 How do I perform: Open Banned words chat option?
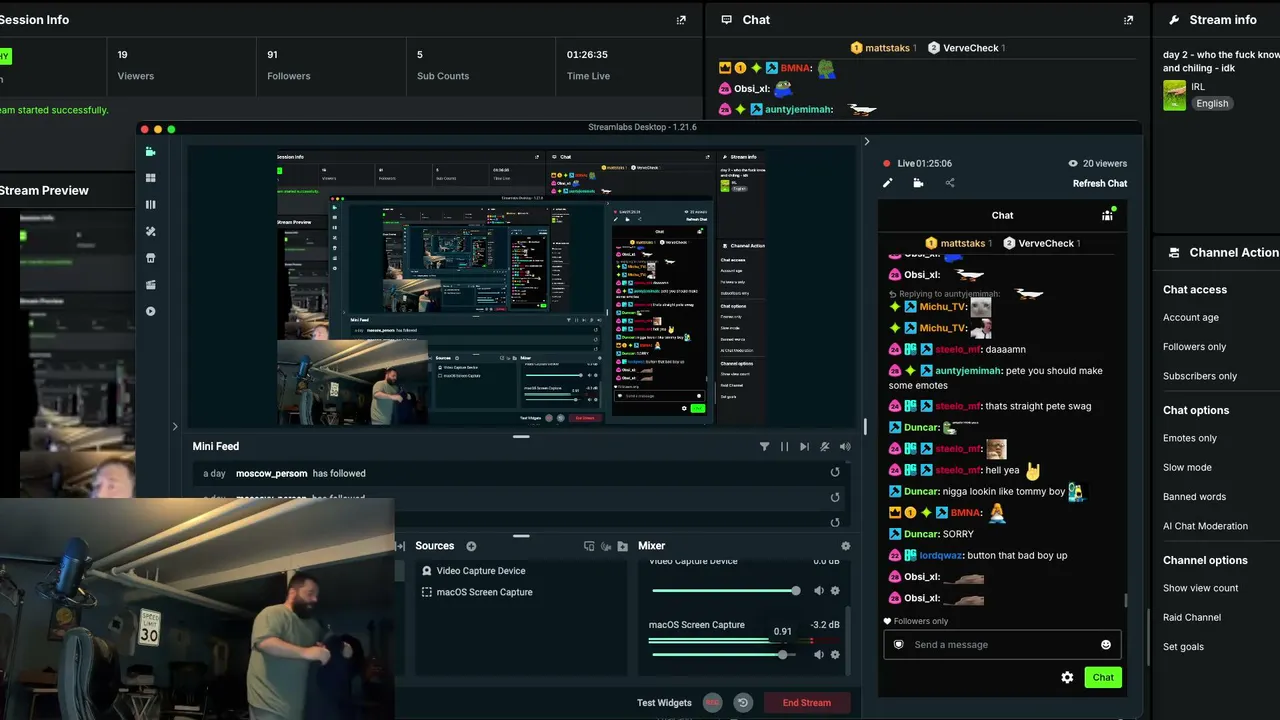tap(1194, 497)
